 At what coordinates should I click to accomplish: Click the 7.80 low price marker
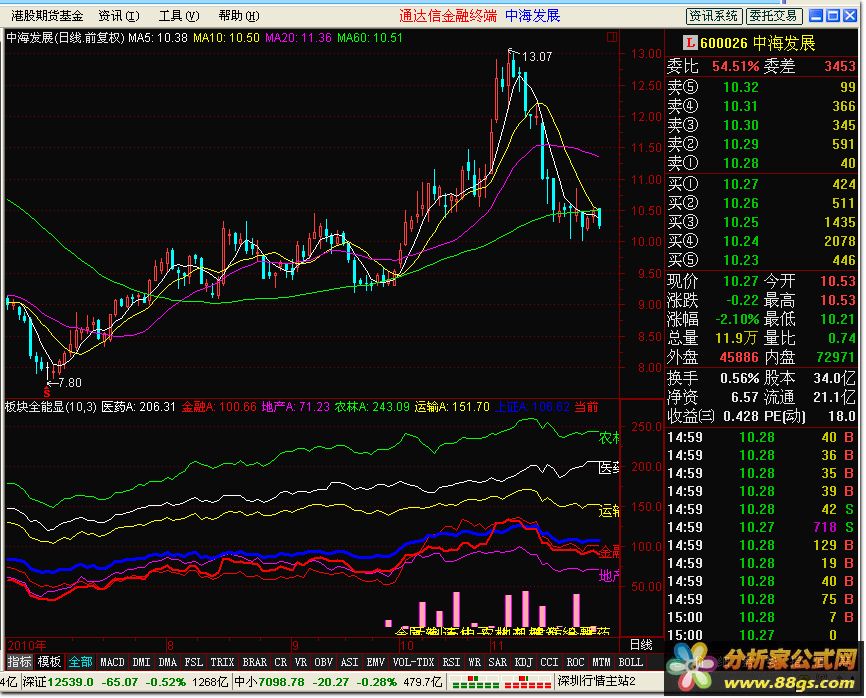point(70,383)
